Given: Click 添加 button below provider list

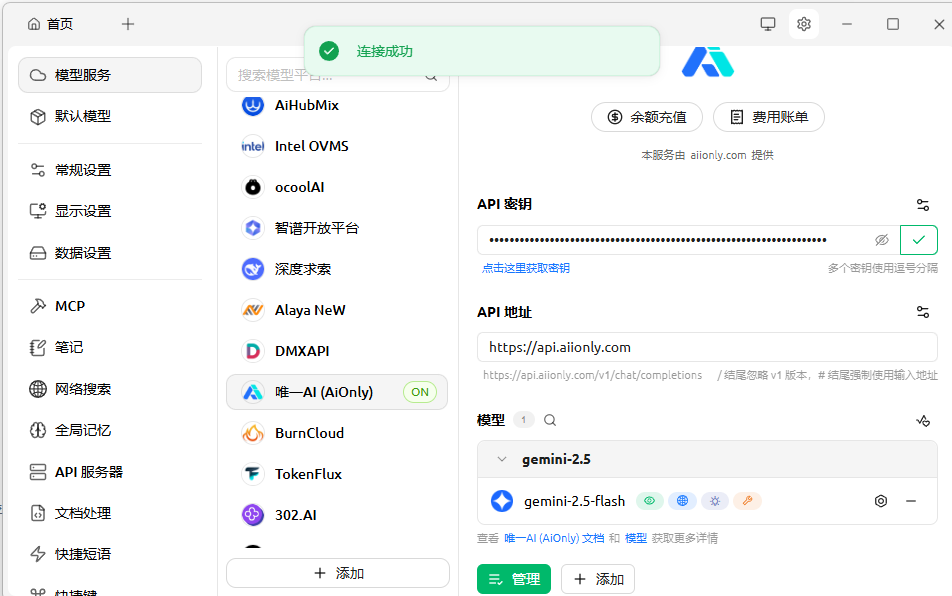Looking at the screenshot, I should [x=338, y=573].
